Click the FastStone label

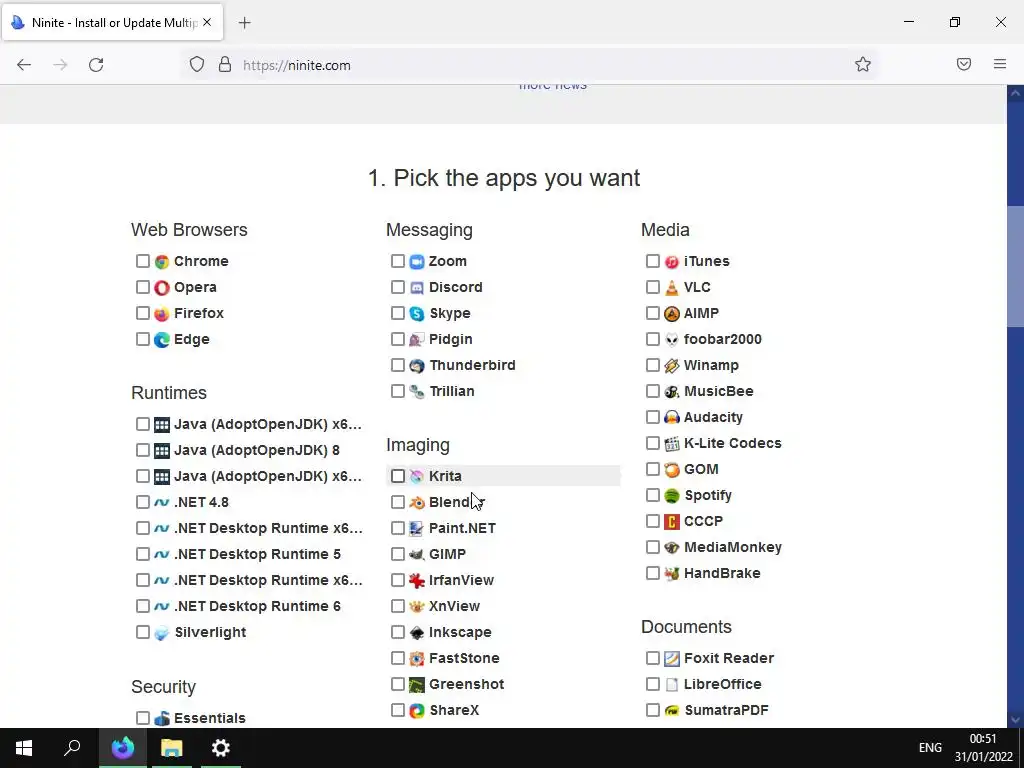tap(464, 658)
